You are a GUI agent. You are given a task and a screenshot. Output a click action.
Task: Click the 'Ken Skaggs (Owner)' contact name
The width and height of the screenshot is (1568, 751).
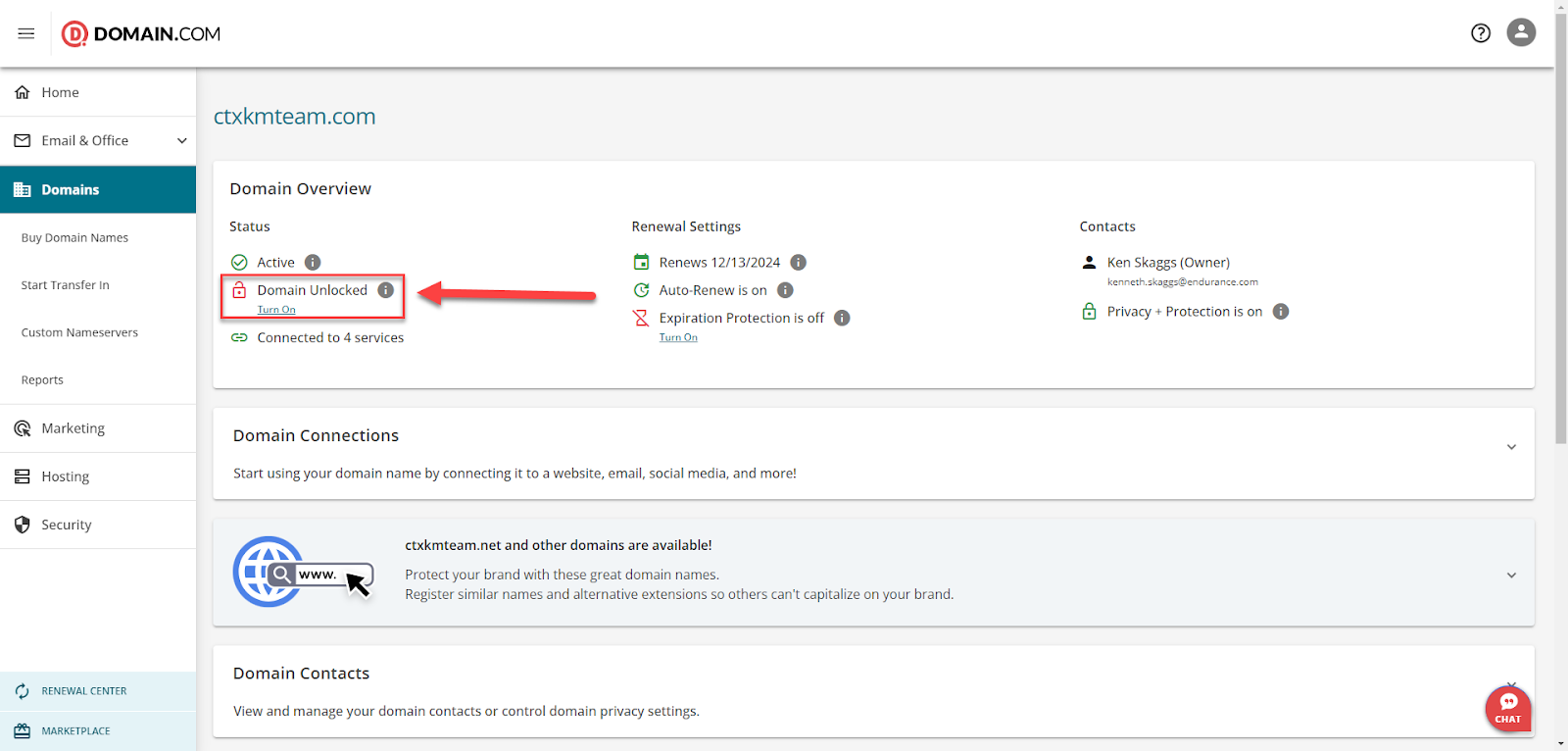(1169, 263)
